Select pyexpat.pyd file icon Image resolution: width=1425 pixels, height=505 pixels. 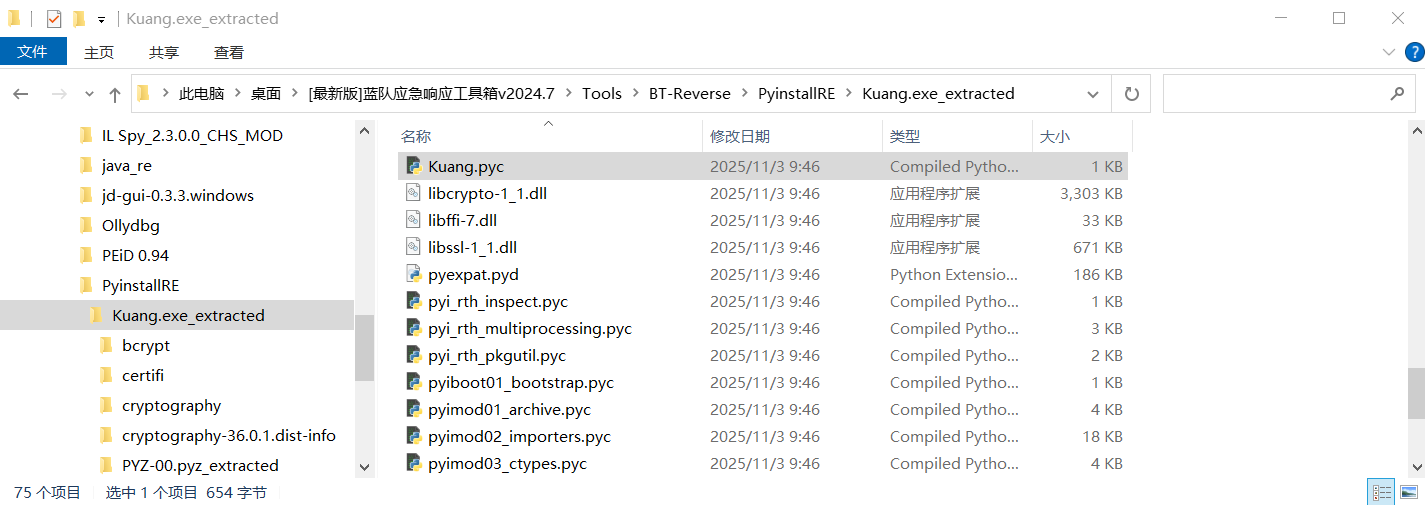coord(414,274)
